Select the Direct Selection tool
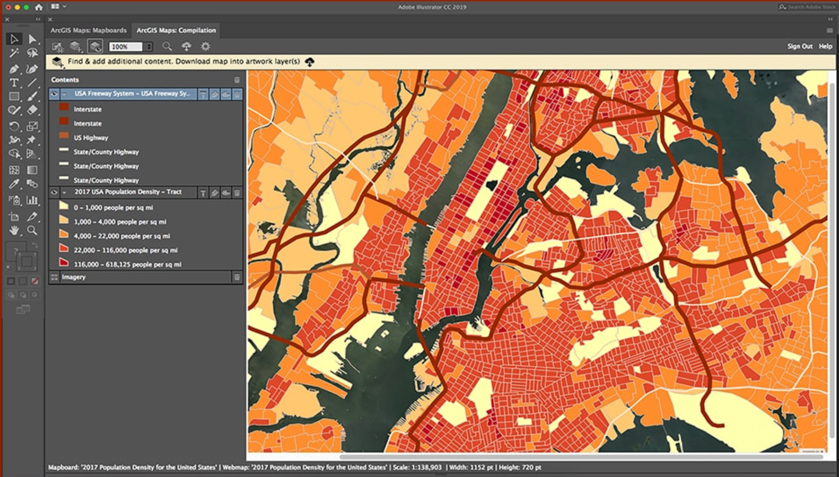 tap(32, 40)
